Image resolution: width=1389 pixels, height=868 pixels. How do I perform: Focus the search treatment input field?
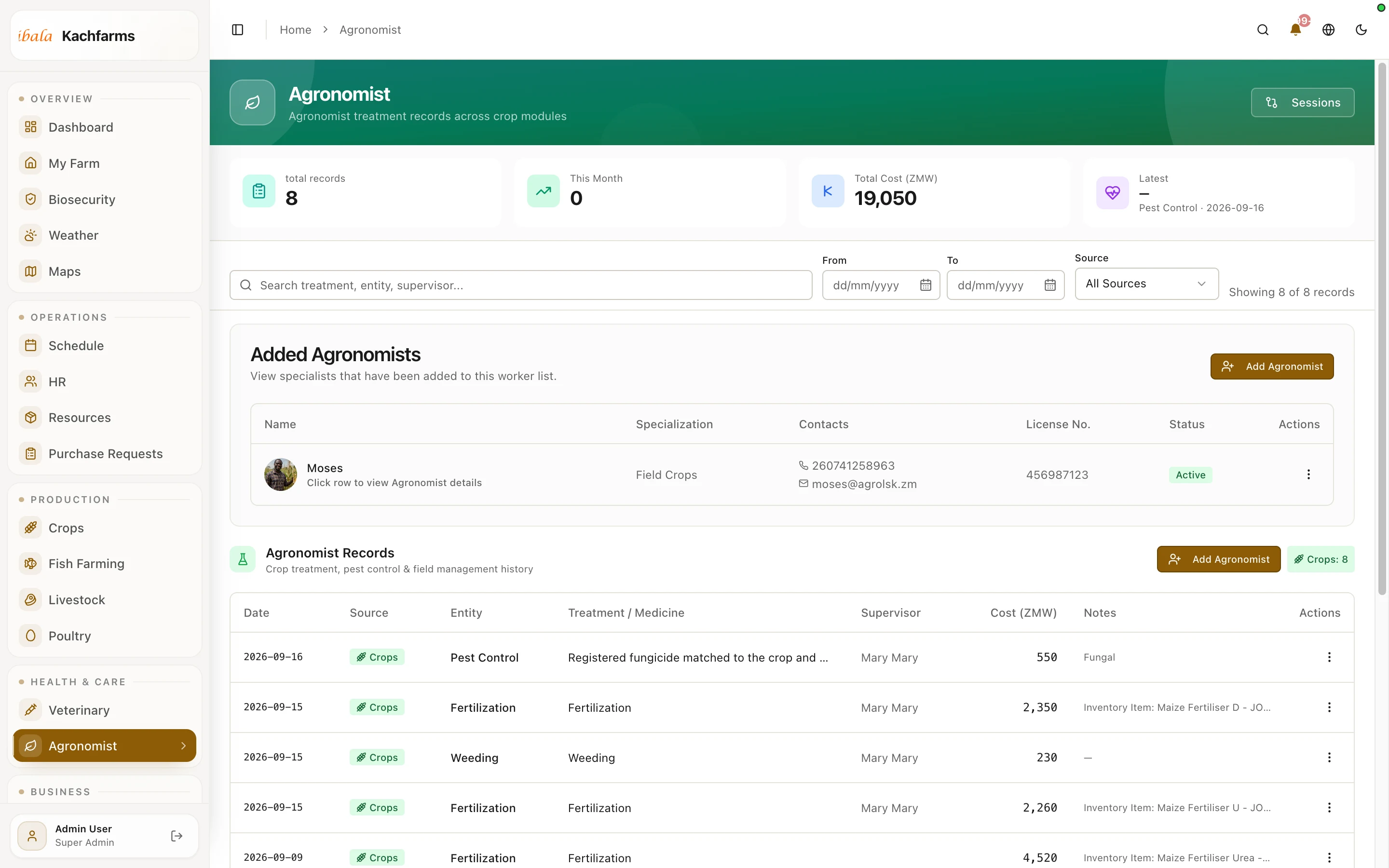point(520,285)
